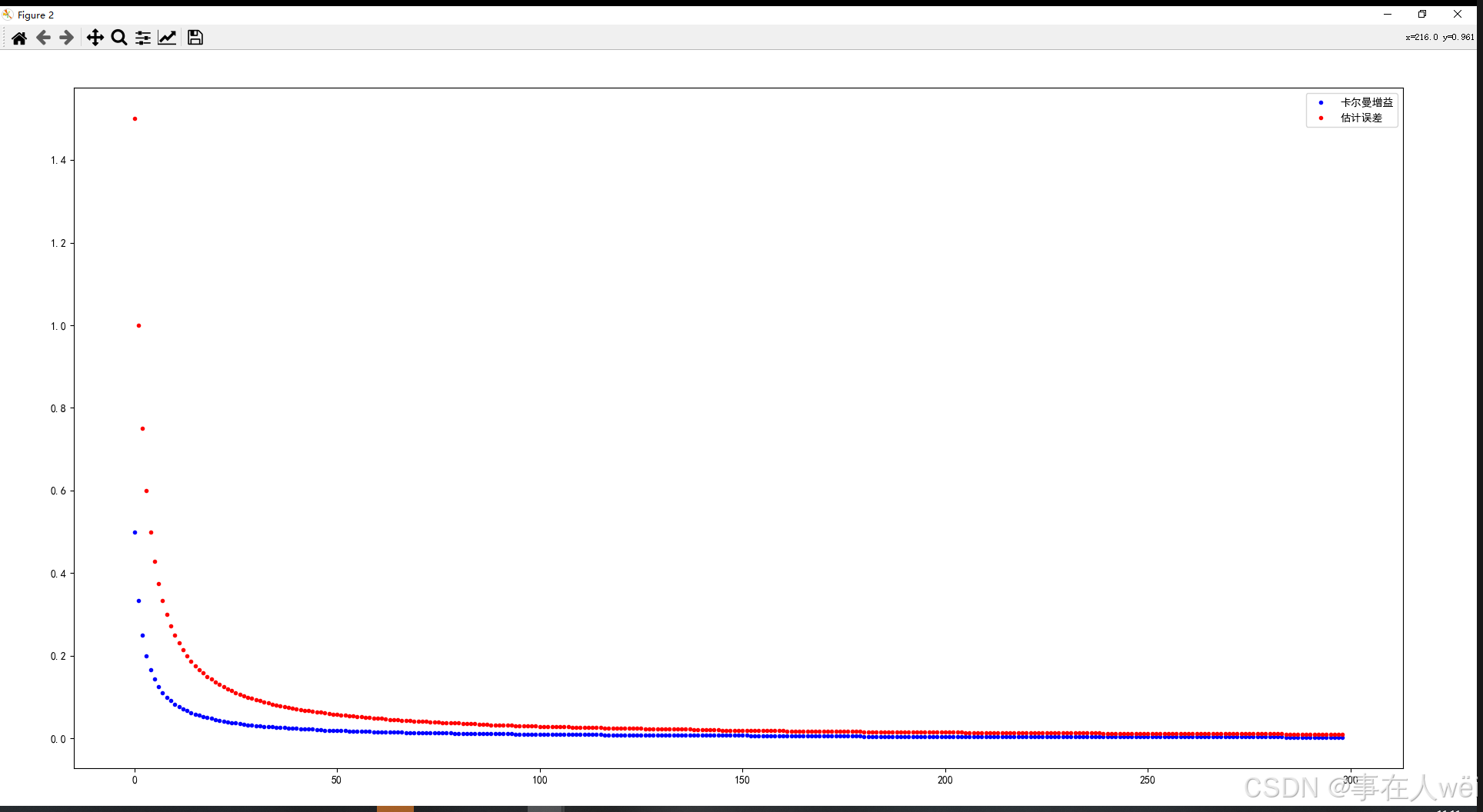This screenshot has height=812, width=1483.
Task: Save the figure to file
Action: (x=195, y=38)
